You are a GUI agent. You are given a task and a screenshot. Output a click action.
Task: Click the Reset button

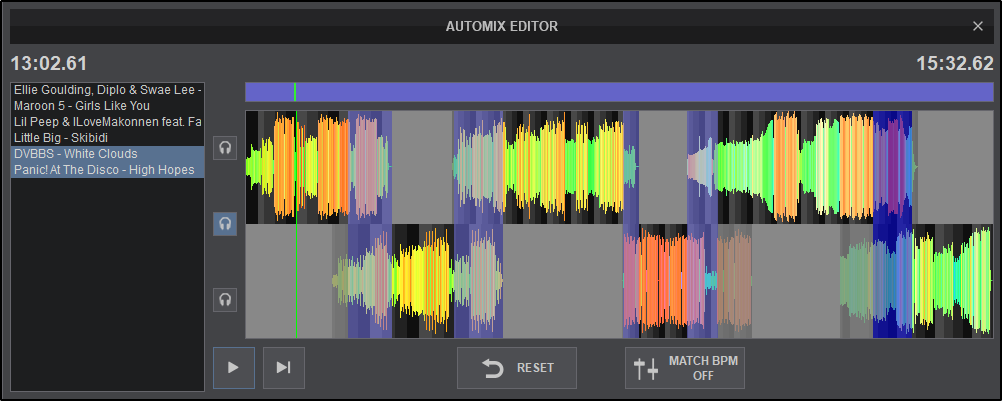click(x=517, y=368)
